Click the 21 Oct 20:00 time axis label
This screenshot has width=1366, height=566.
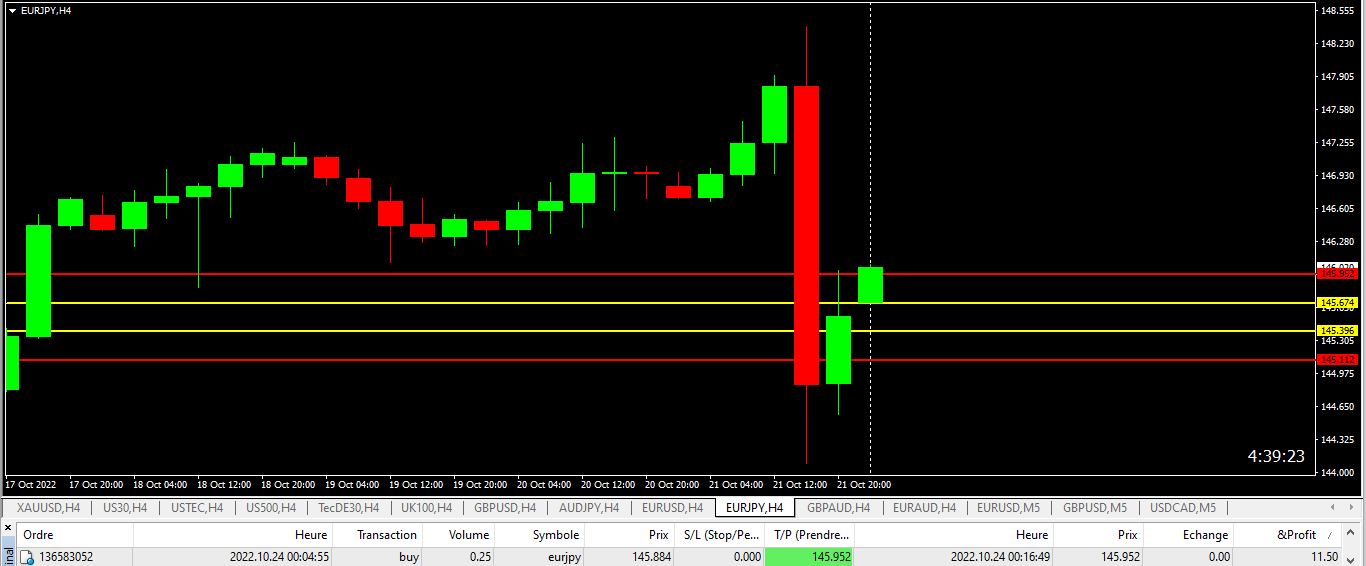[x=864, y=484]
